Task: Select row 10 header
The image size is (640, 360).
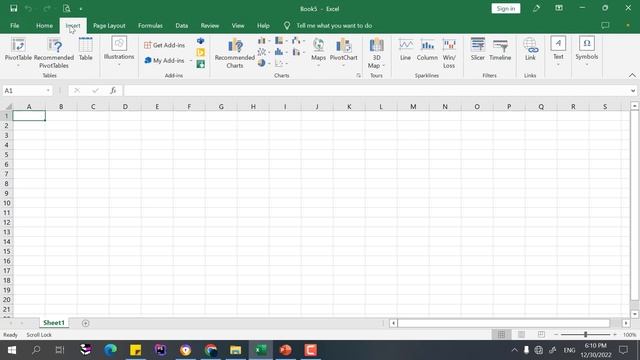Action: [x=7, y=203]
